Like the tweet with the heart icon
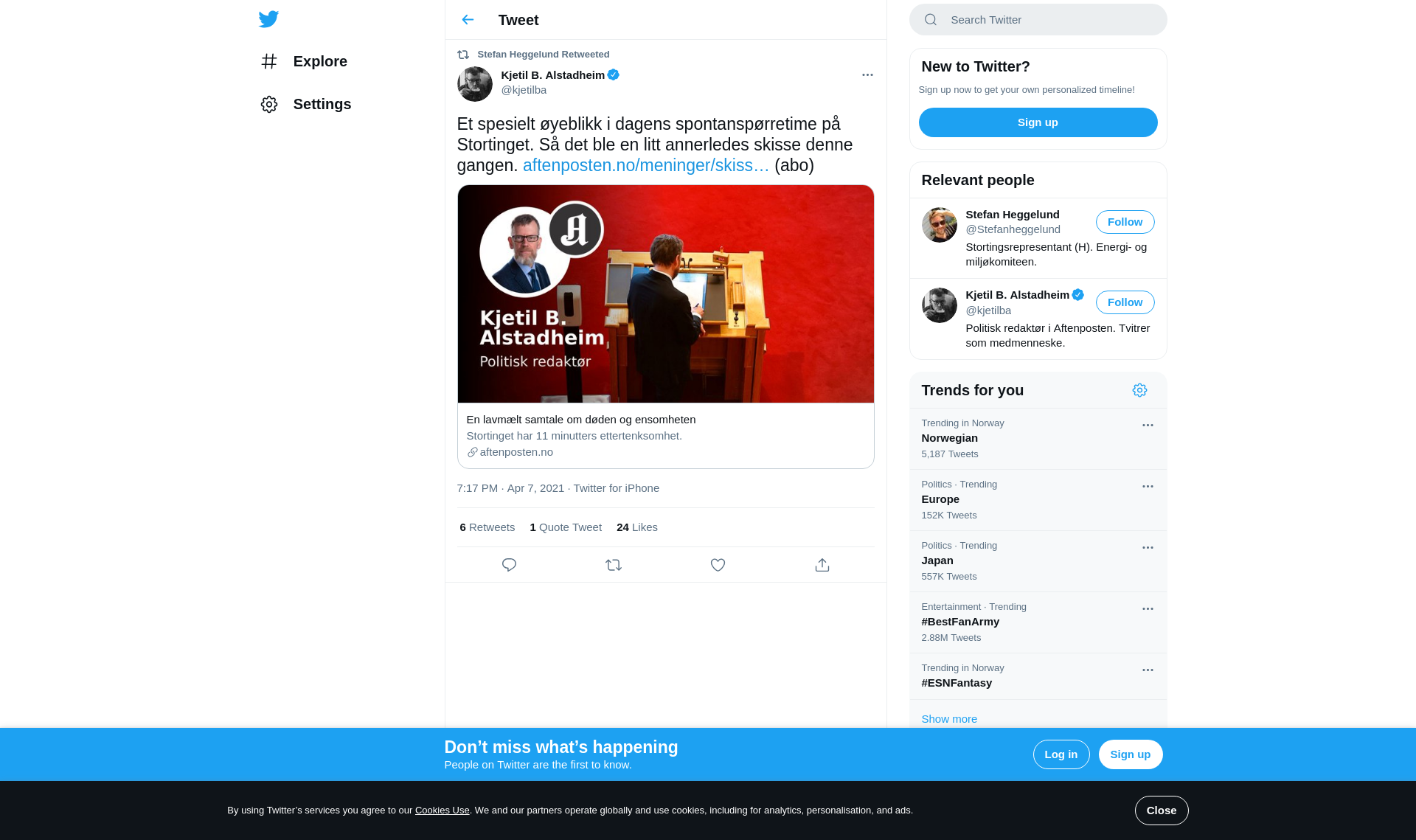Screen dimensions: 1416x840 point(718,565)
